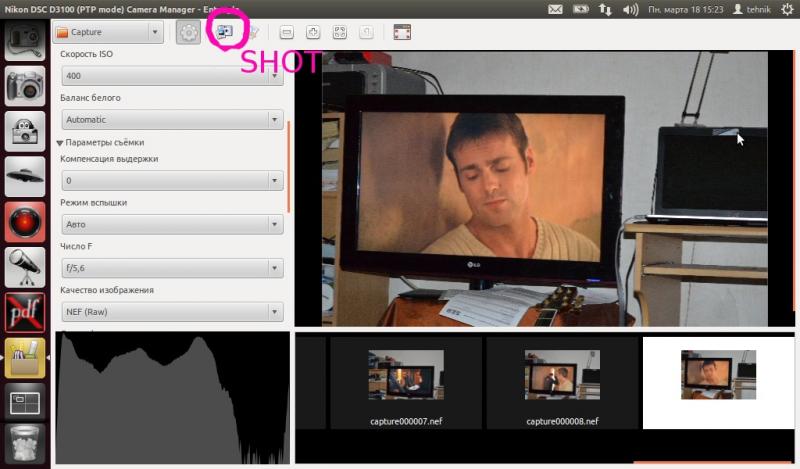Click the Качество изображения label
The image size is (800, 469).
[x=107, y=290]
